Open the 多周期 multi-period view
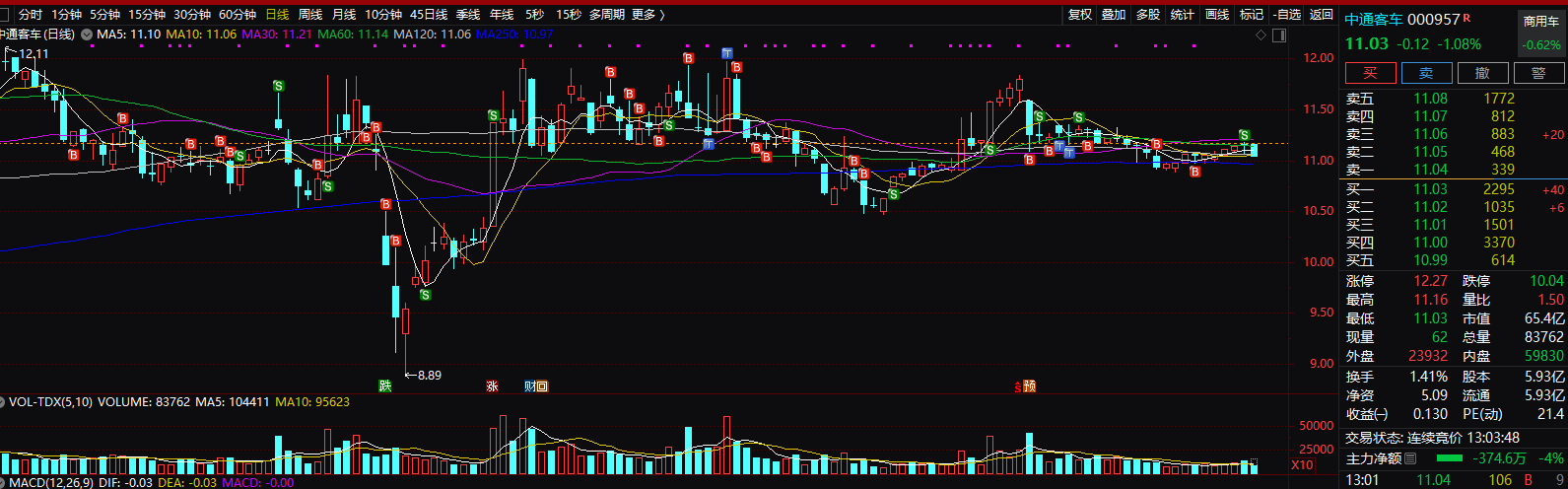Image resolution: width=1568 pixels, height=489 pixels. 607,15
